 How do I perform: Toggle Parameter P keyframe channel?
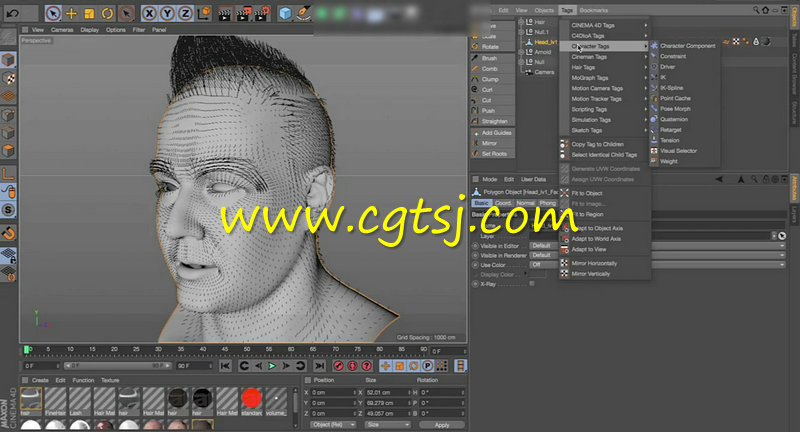(428, 366)
